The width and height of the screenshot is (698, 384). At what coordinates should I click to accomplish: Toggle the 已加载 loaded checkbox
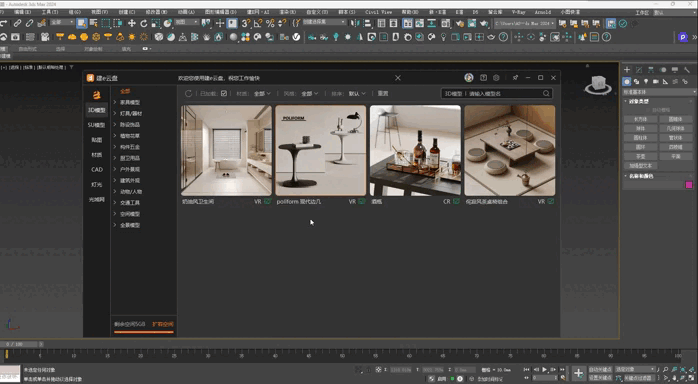(x=224, y=93)
